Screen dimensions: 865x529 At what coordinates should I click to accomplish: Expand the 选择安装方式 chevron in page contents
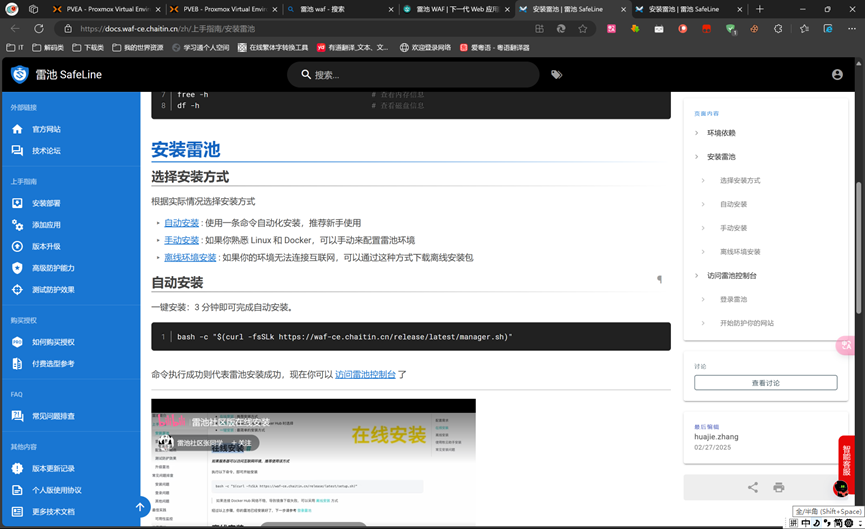703,180
